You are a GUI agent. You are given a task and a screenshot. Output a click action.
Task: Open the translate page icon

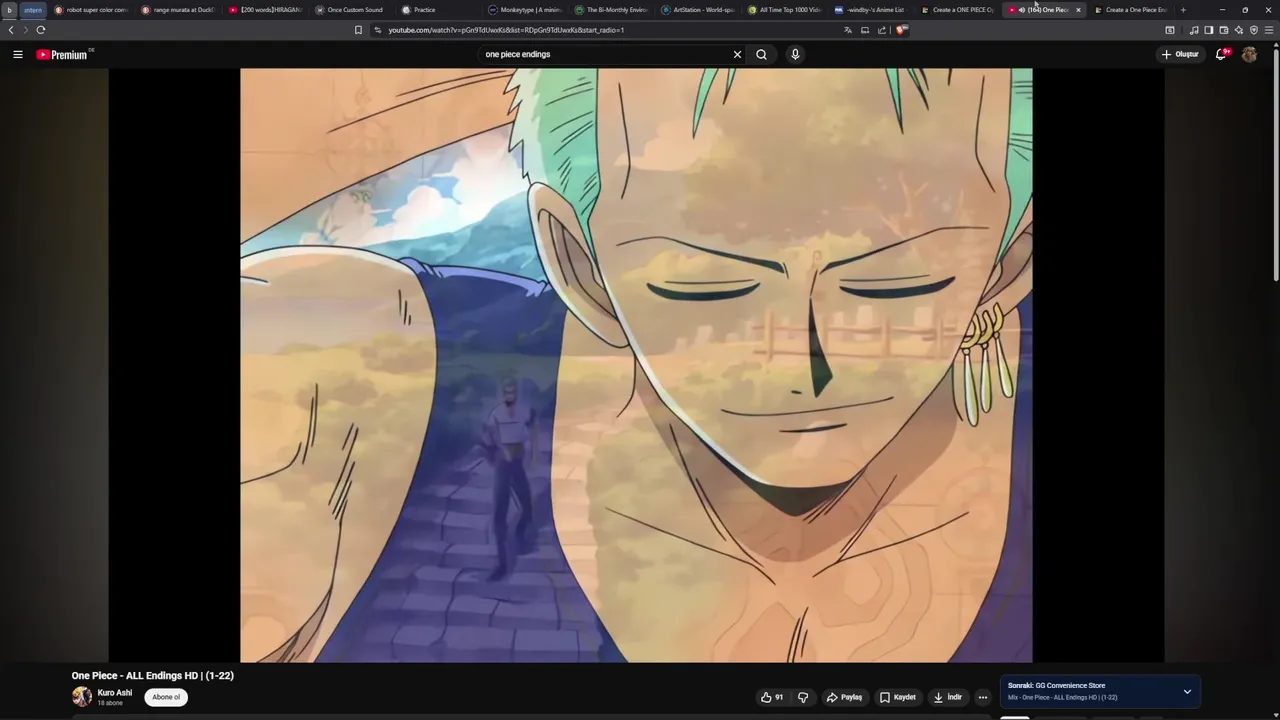point(848,30)
